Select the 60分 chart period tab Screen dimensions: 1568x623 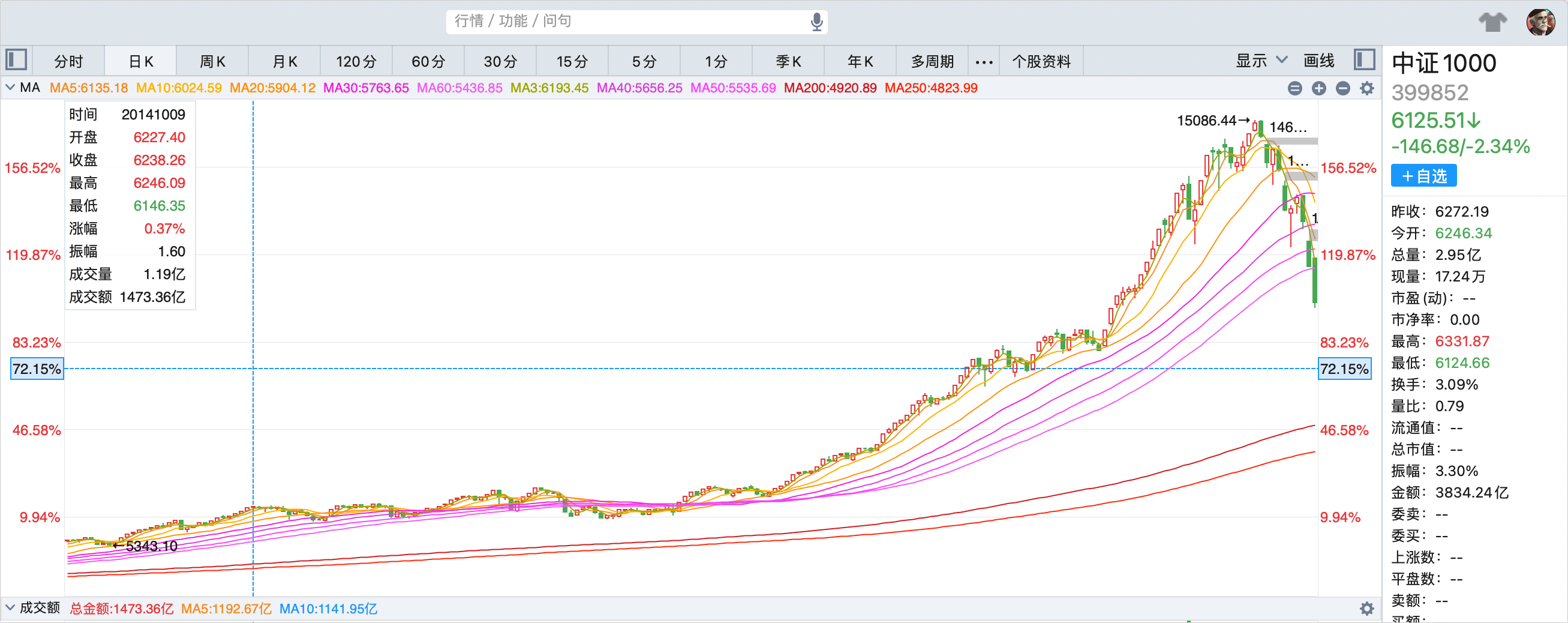428,61
